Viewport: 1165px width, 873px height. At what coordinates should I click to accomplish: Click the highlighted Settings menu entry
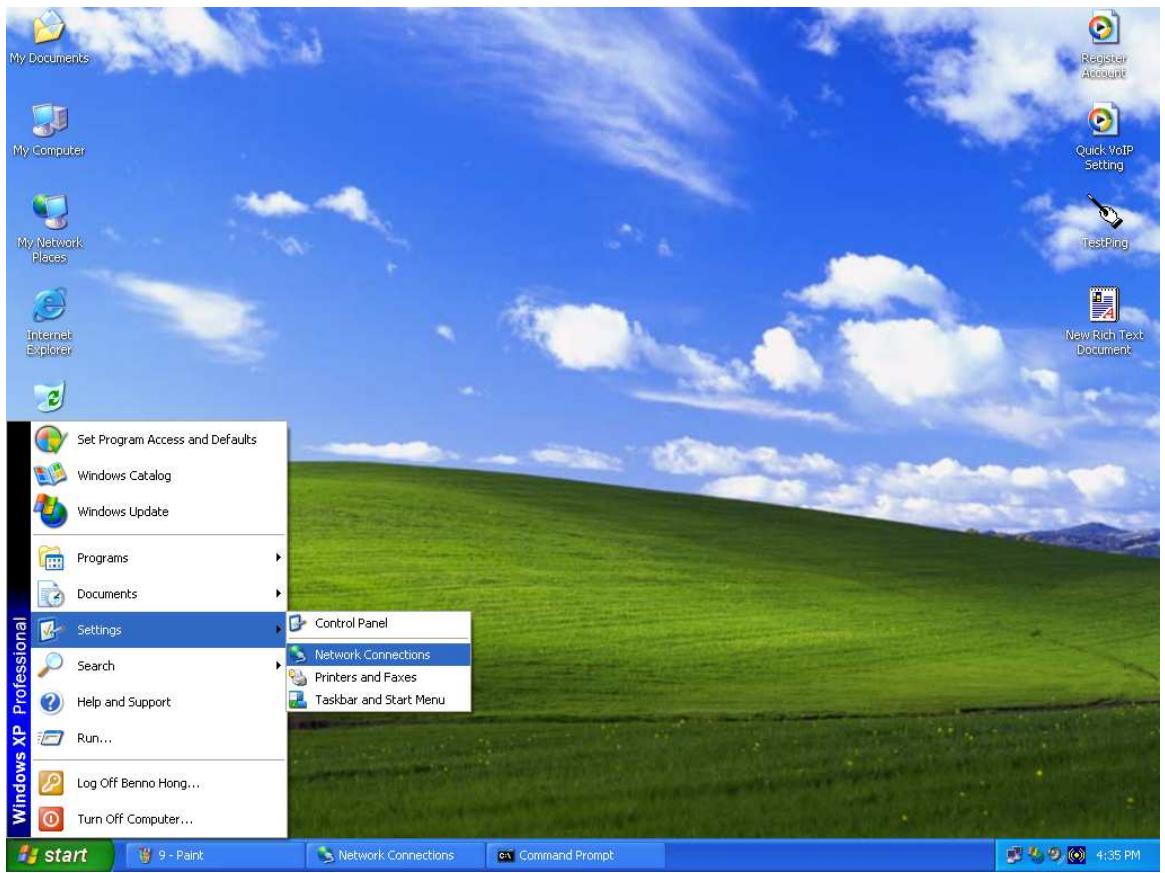[158, 630]
